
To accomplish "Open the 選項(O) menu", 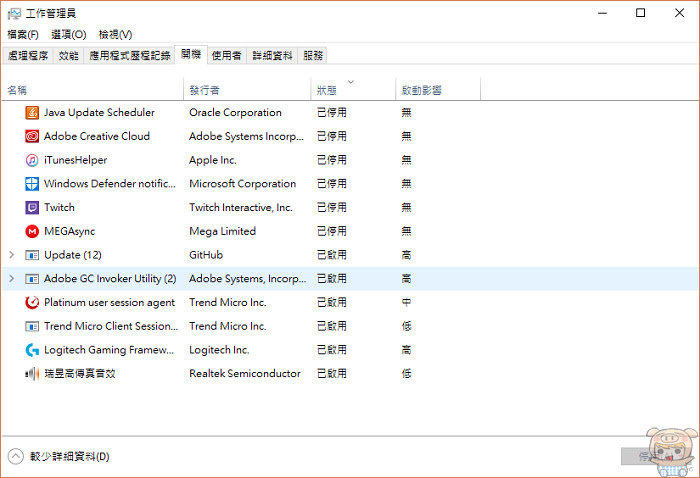I will coord(68,34).
